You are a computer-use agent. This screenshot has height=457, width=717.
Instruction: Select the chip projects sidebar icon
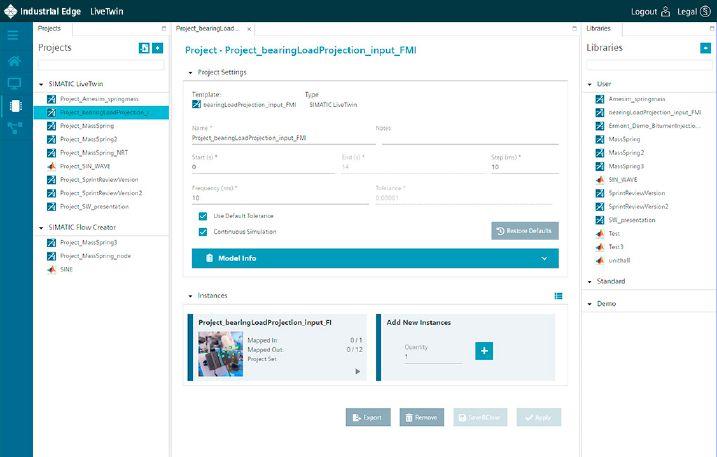[x=16, y=106]
